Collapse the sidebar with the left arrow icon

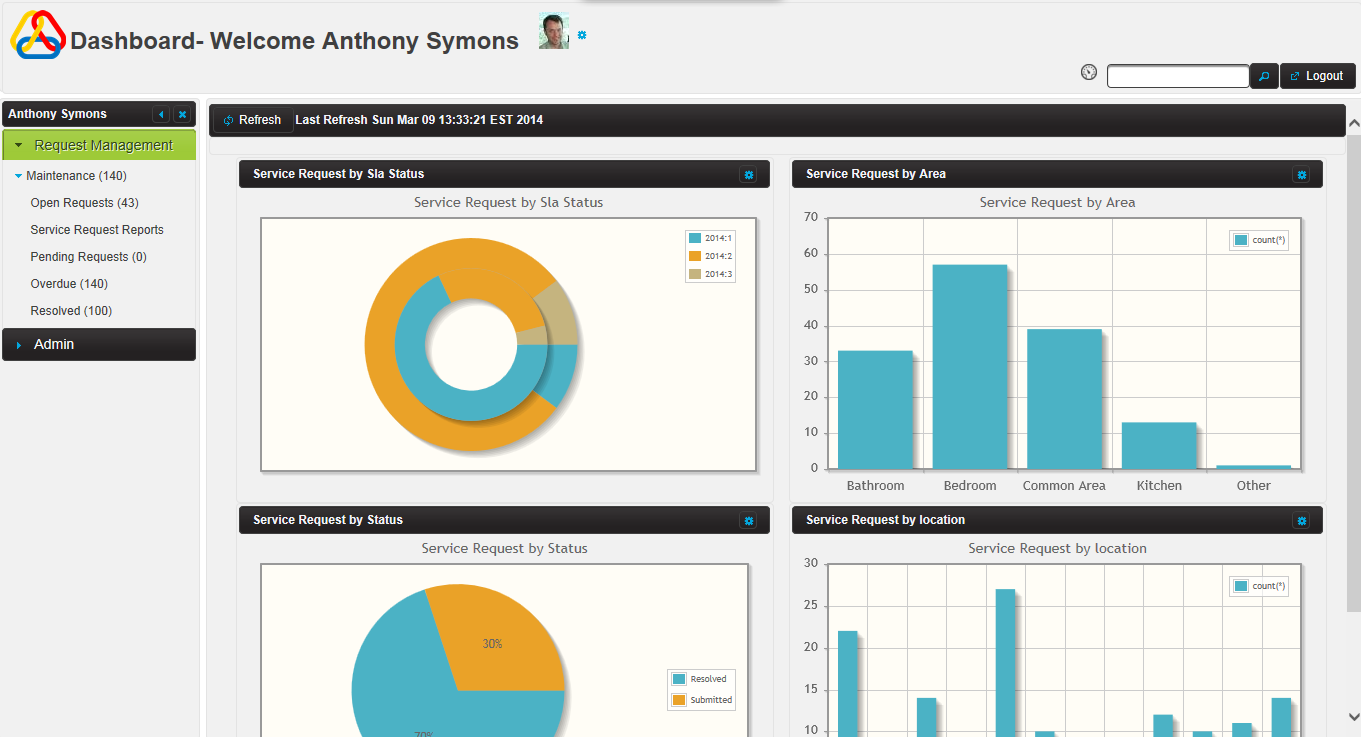click(161, 115)
